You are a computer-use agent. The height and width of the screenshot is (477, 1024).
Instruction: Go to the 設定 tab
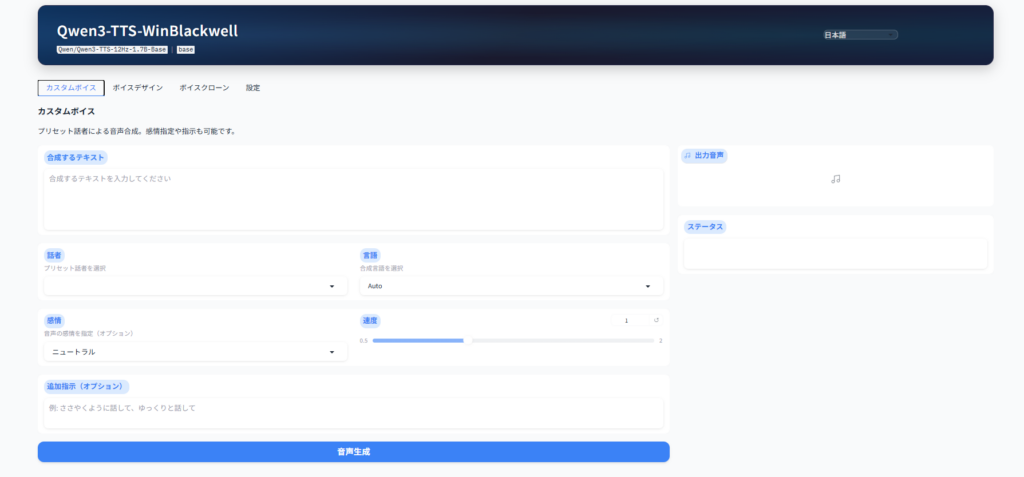[253, 88]
